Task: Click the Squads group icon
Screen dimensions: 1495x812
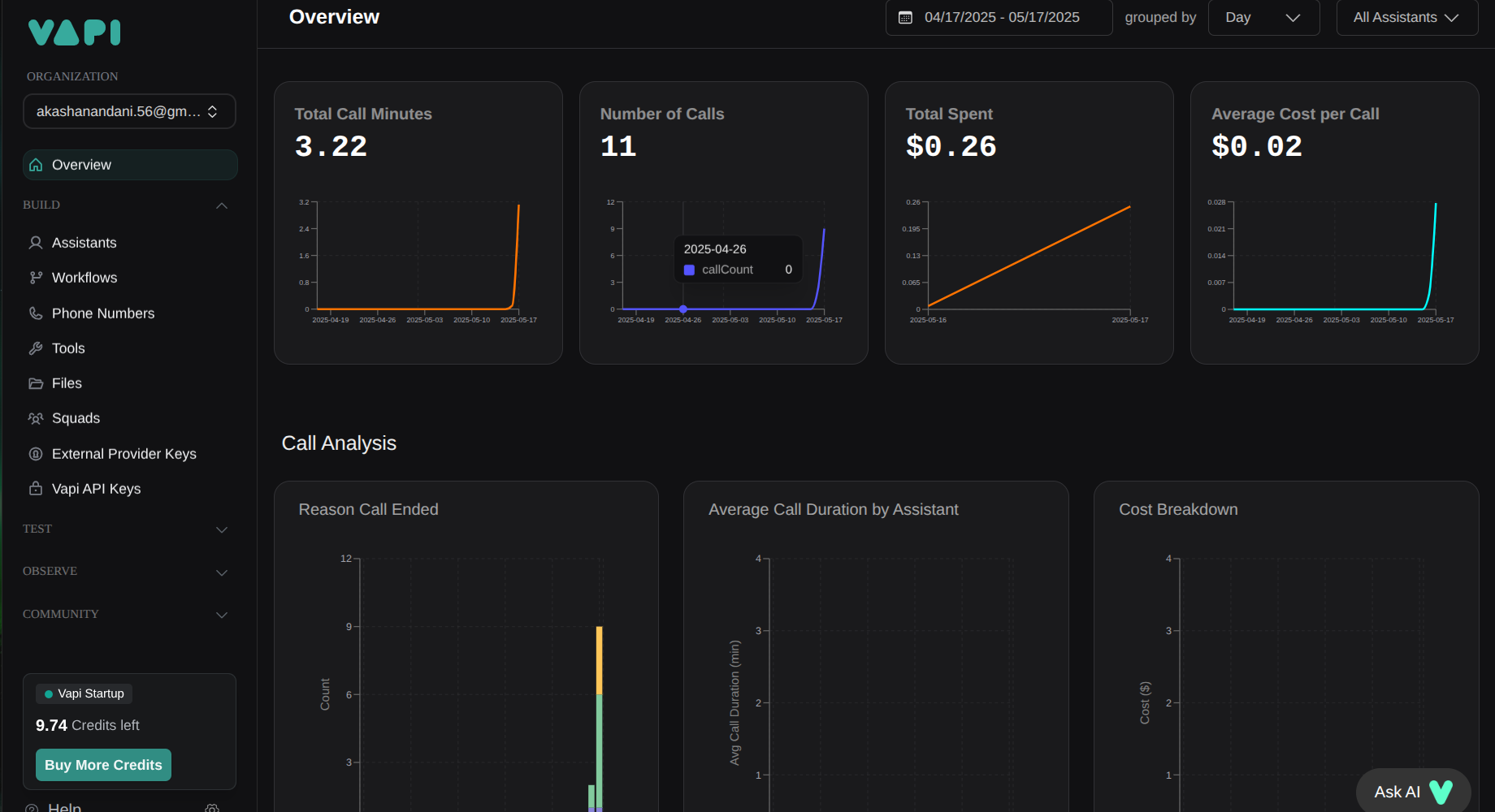Action: (x=36, y=418)
